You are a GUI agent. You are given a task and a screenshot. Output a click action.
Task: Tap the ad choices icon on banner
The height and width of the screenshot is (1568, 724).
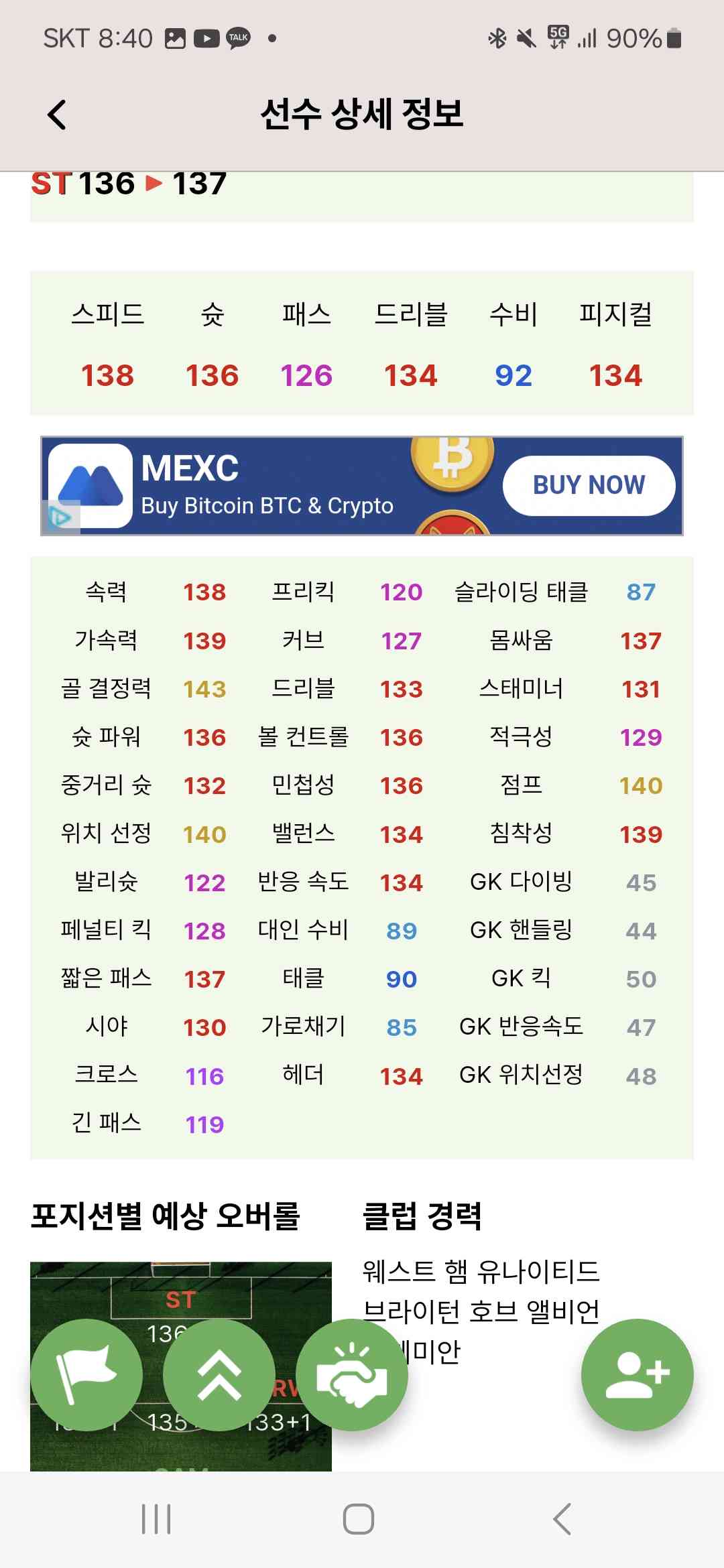[60, 518]
